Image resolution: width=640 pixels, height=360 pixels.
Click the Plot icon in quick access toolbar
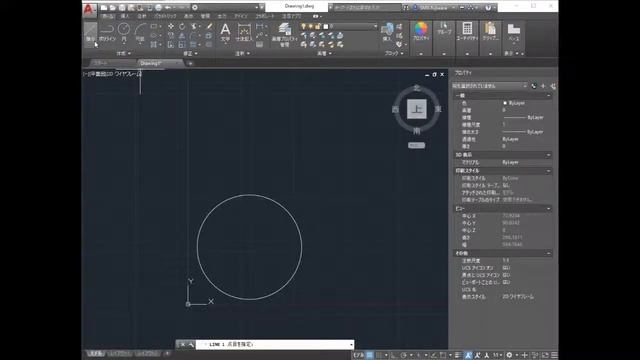point(159,7)
